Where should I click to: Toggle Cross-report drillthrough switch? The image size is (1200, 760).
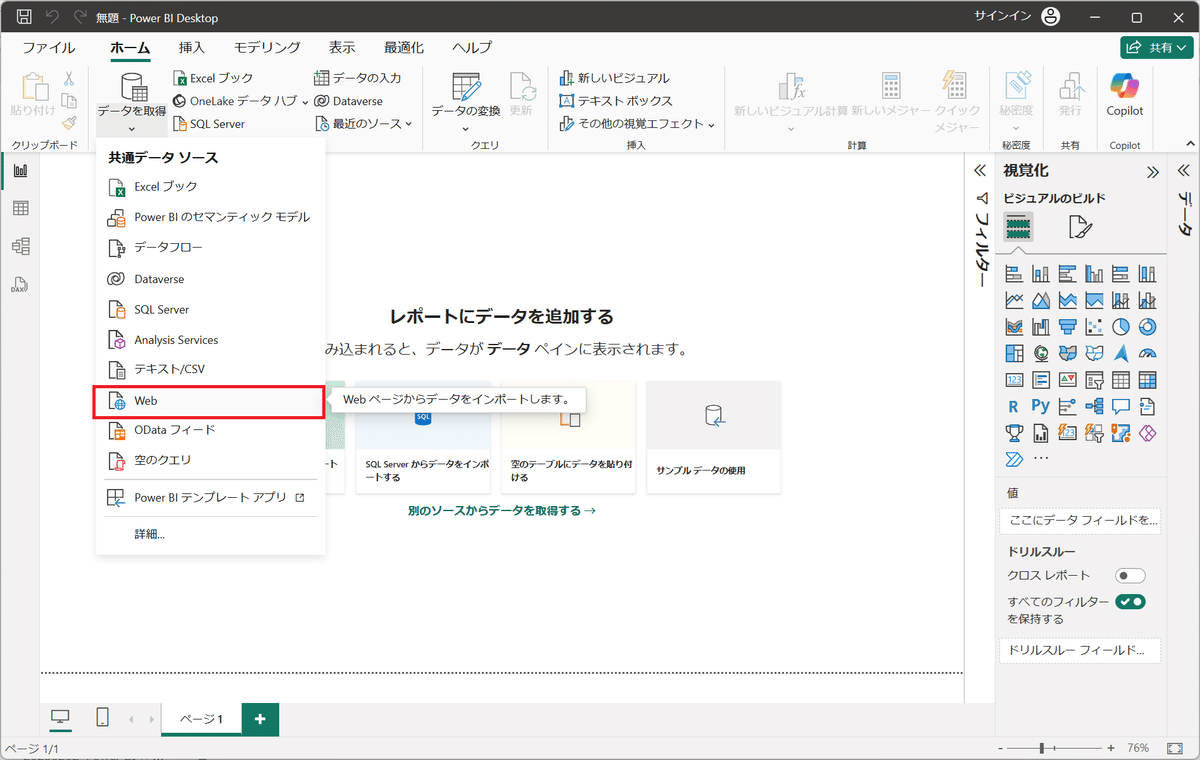point(1131,576)
